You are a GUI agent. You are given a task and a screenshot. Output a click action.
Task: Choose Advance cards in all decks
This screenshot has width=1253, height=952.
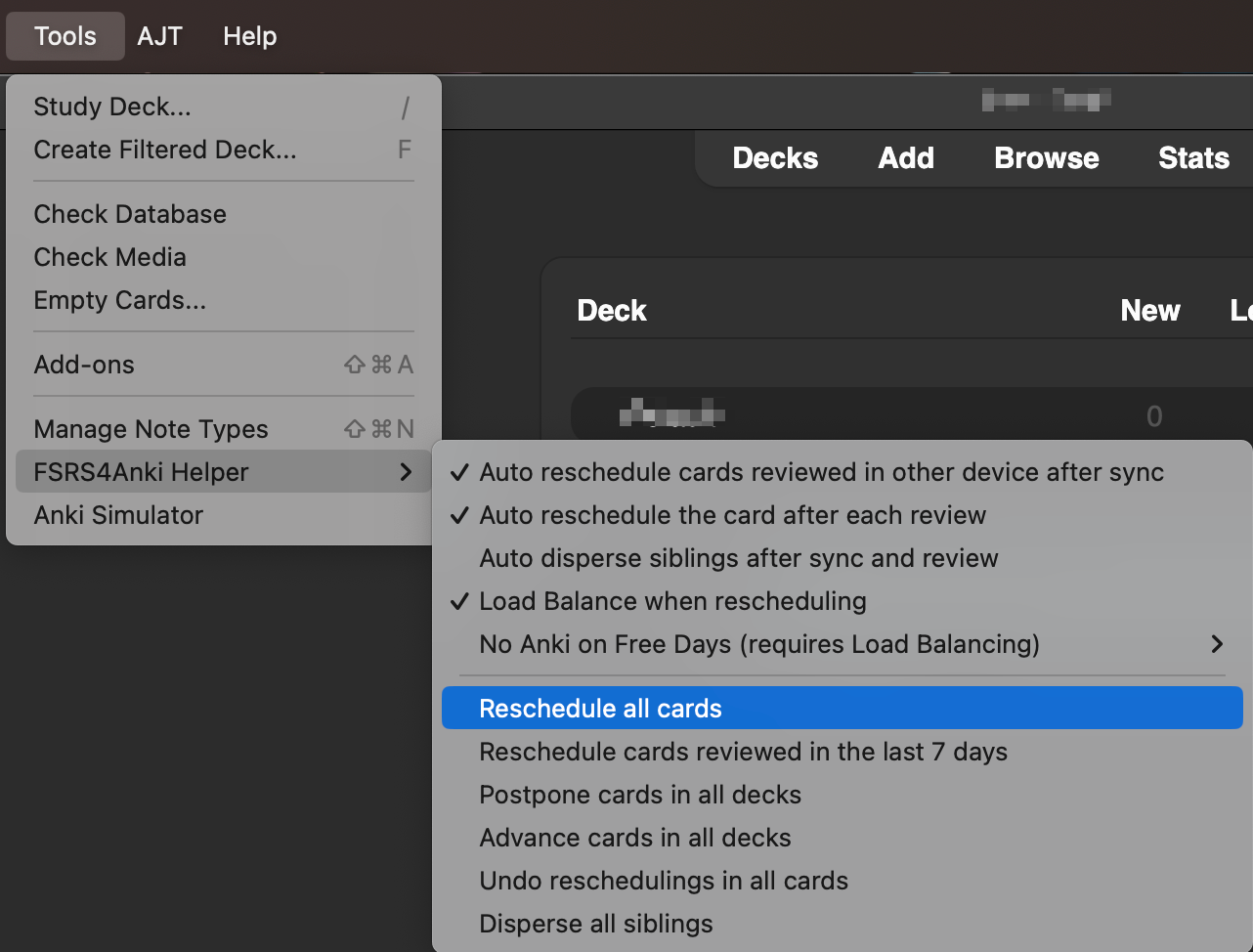tap(634, 838)
